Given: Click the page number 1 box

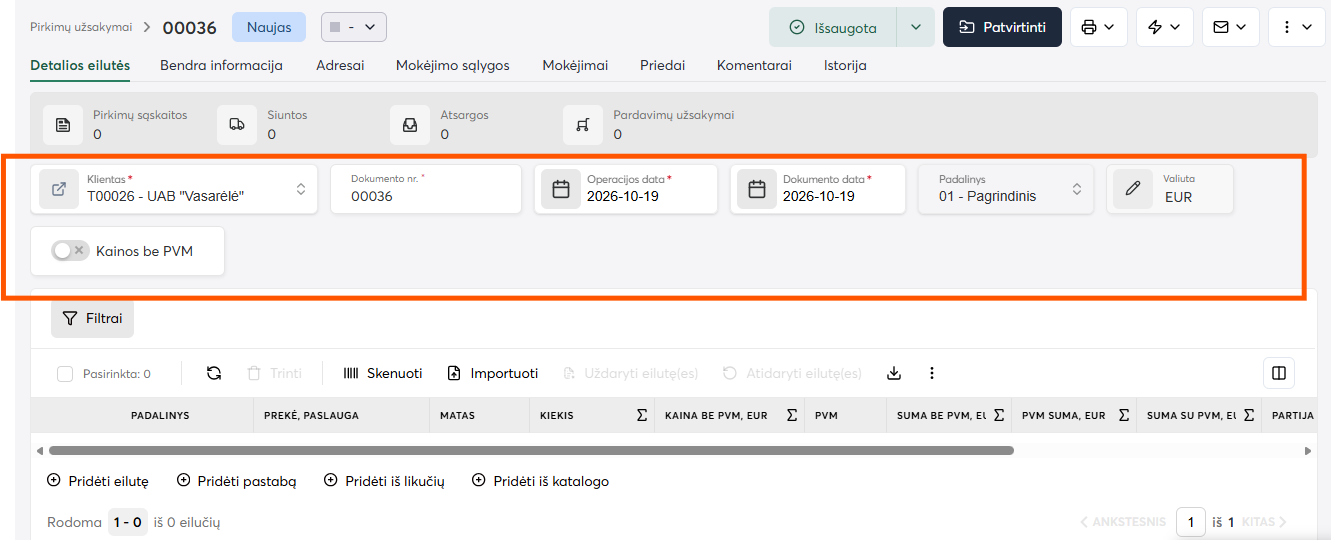Looking at the screenshot, I should coord(1191,522).
